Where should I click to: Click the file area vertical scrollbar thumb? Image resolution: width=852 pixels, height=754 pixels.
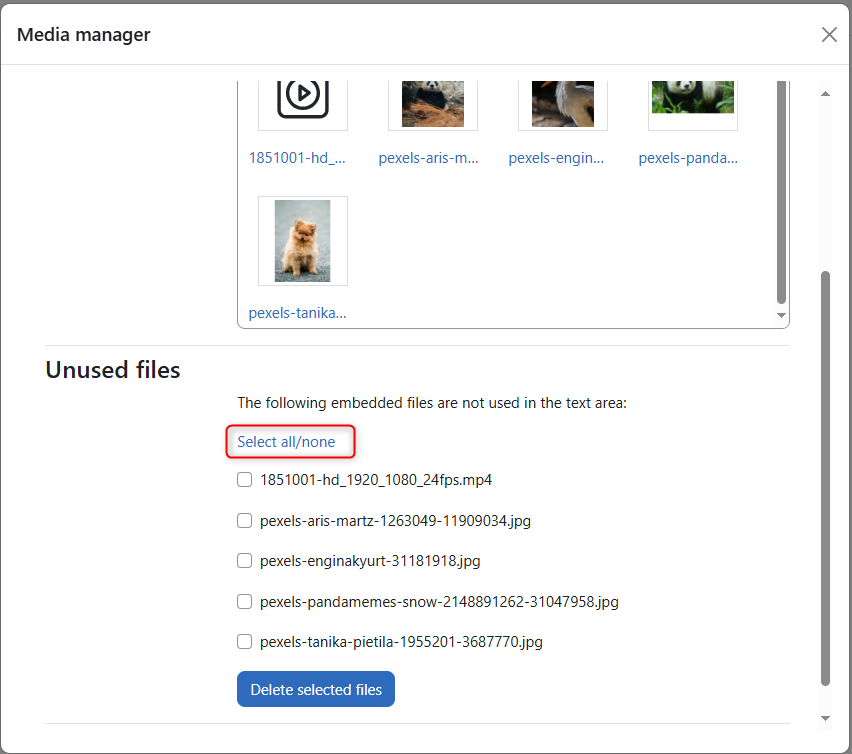(x=781, y=192)
